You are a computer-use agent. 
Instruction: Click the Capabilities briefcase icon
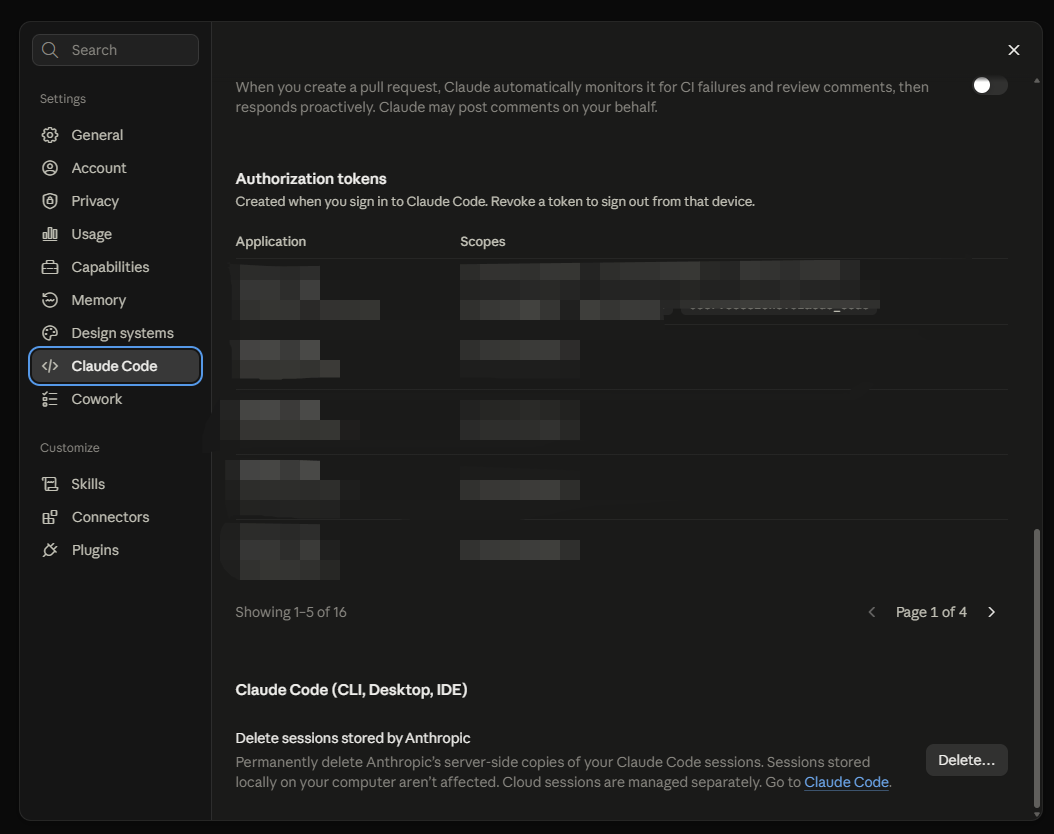tap(50, 267)
